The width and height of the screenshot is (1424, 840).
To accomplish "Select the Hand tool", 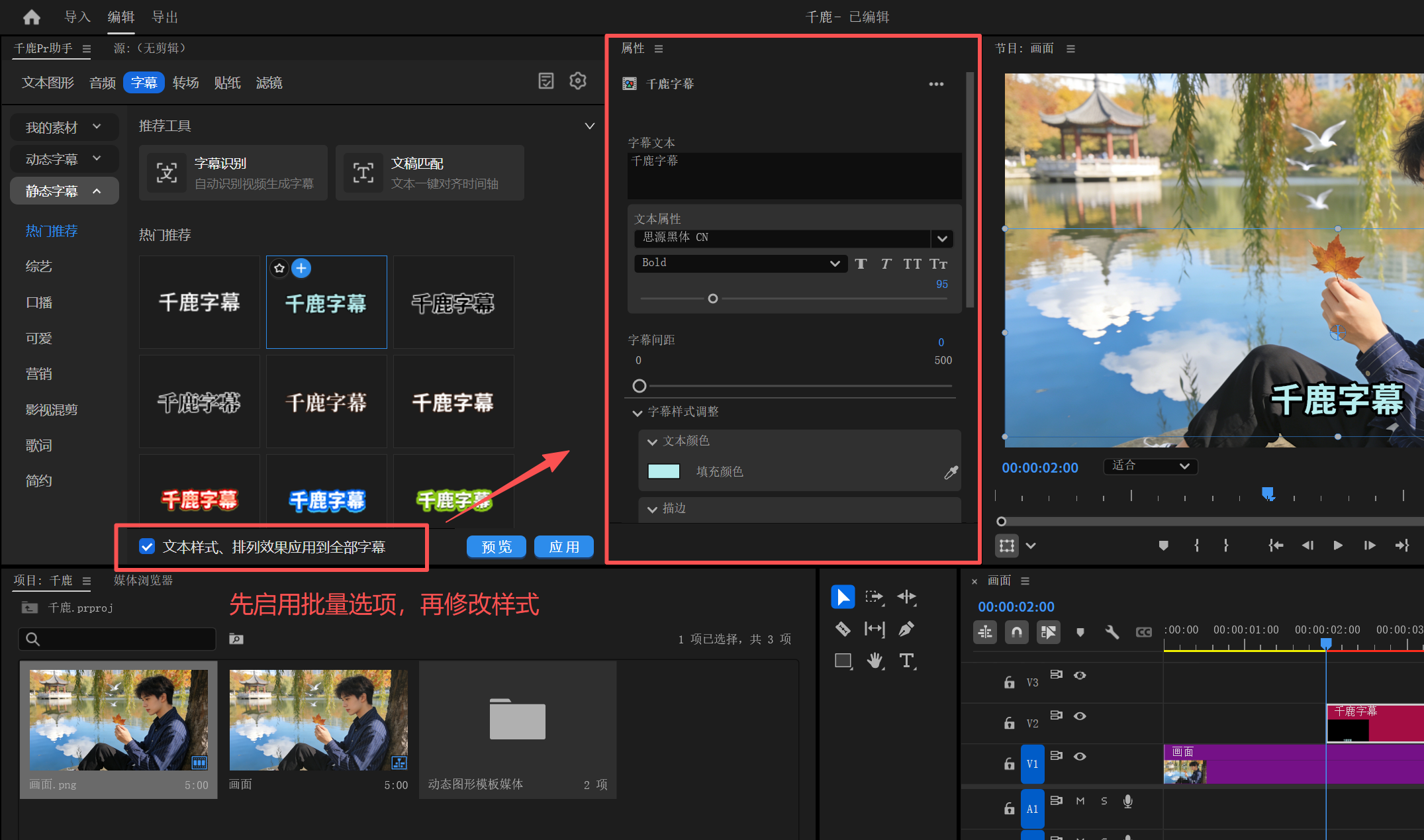I will point(875,661).
